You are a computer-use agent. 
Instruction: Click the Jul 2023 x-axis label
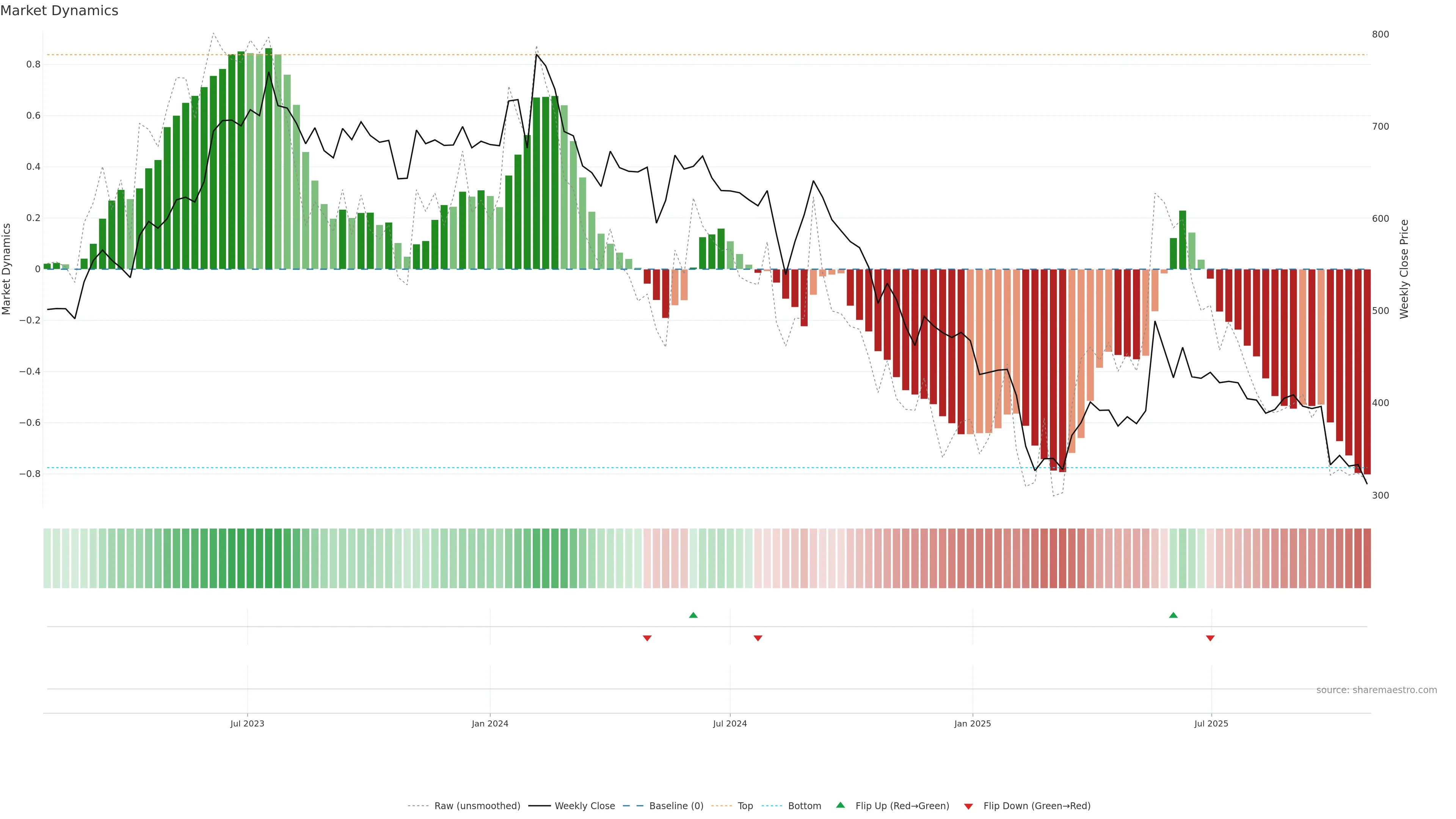247,723
